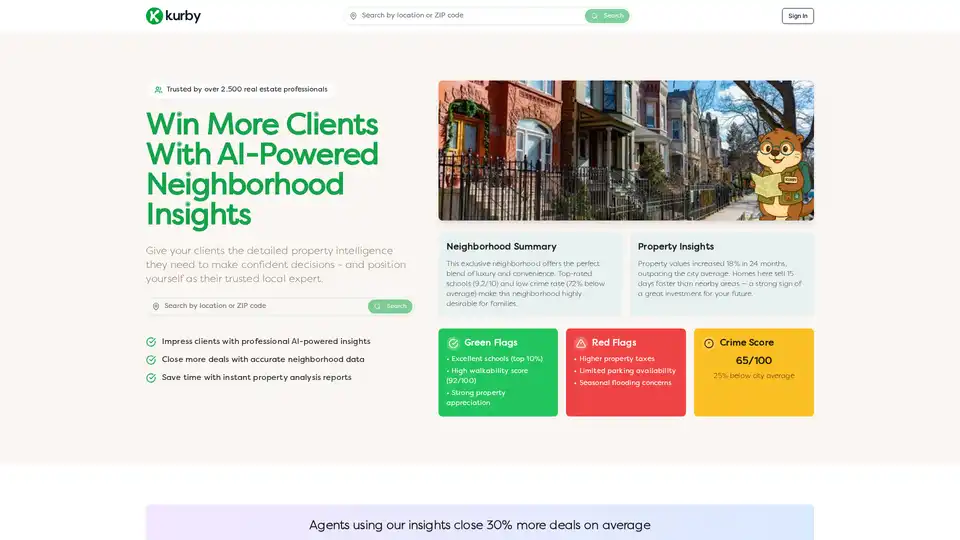Click checkmark beside Save time text
This screenshot has height=540, width=960.
tap(151, 378)
